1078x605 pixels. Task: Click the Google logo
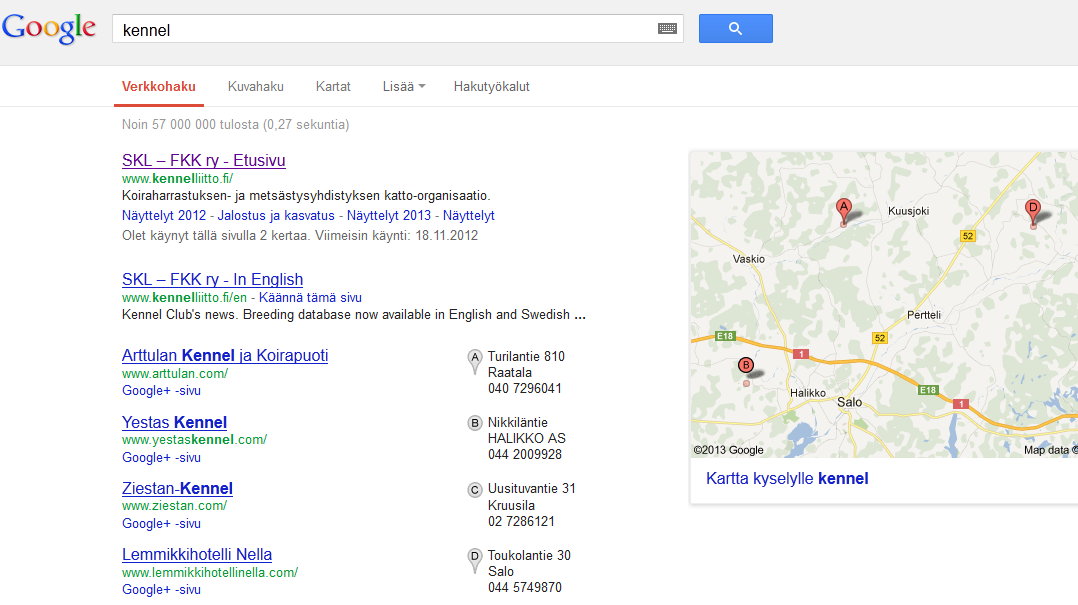tap(49, 28)
